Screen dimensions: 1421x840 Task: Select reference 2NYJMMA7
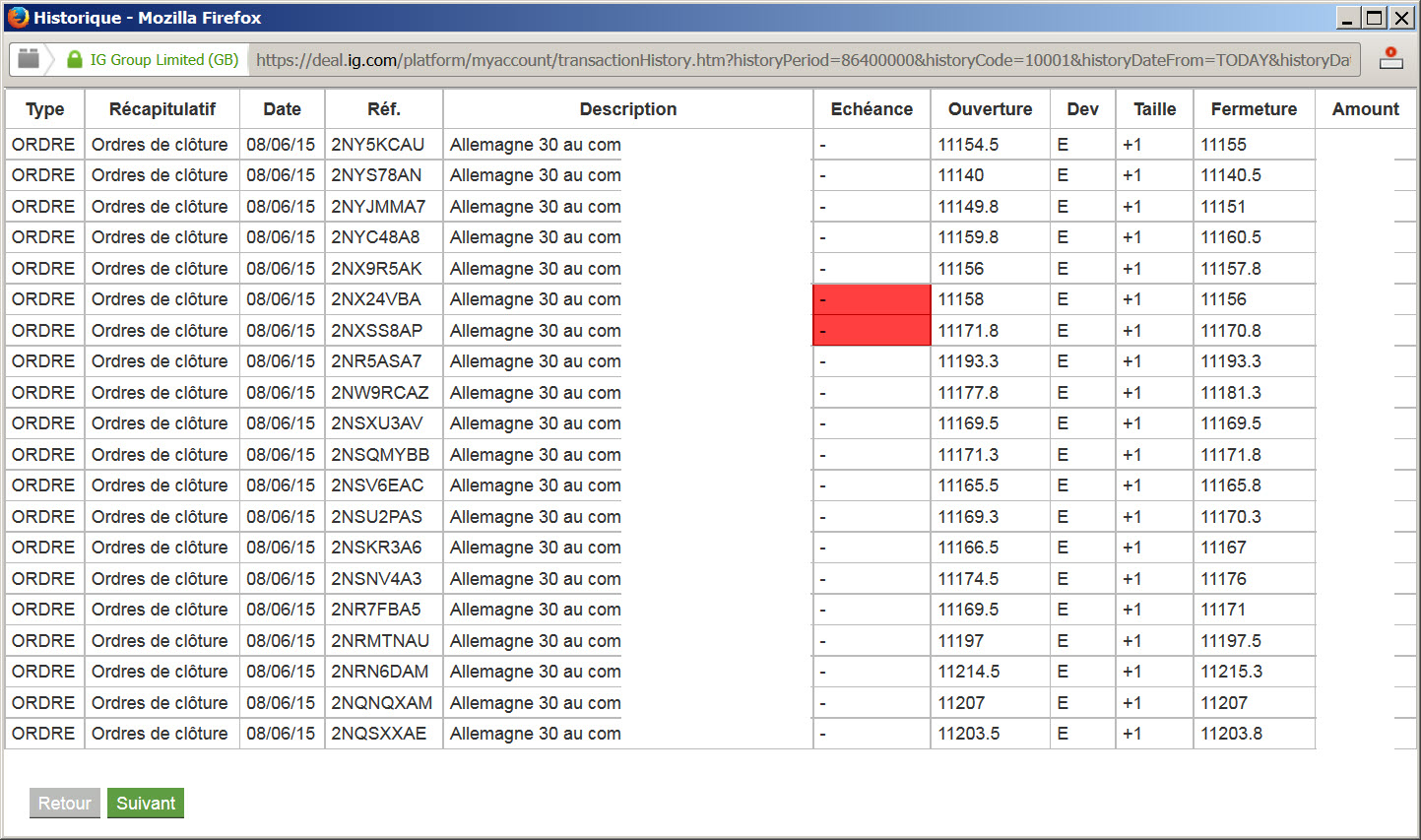pyautogui.click(x=378, y=207)
